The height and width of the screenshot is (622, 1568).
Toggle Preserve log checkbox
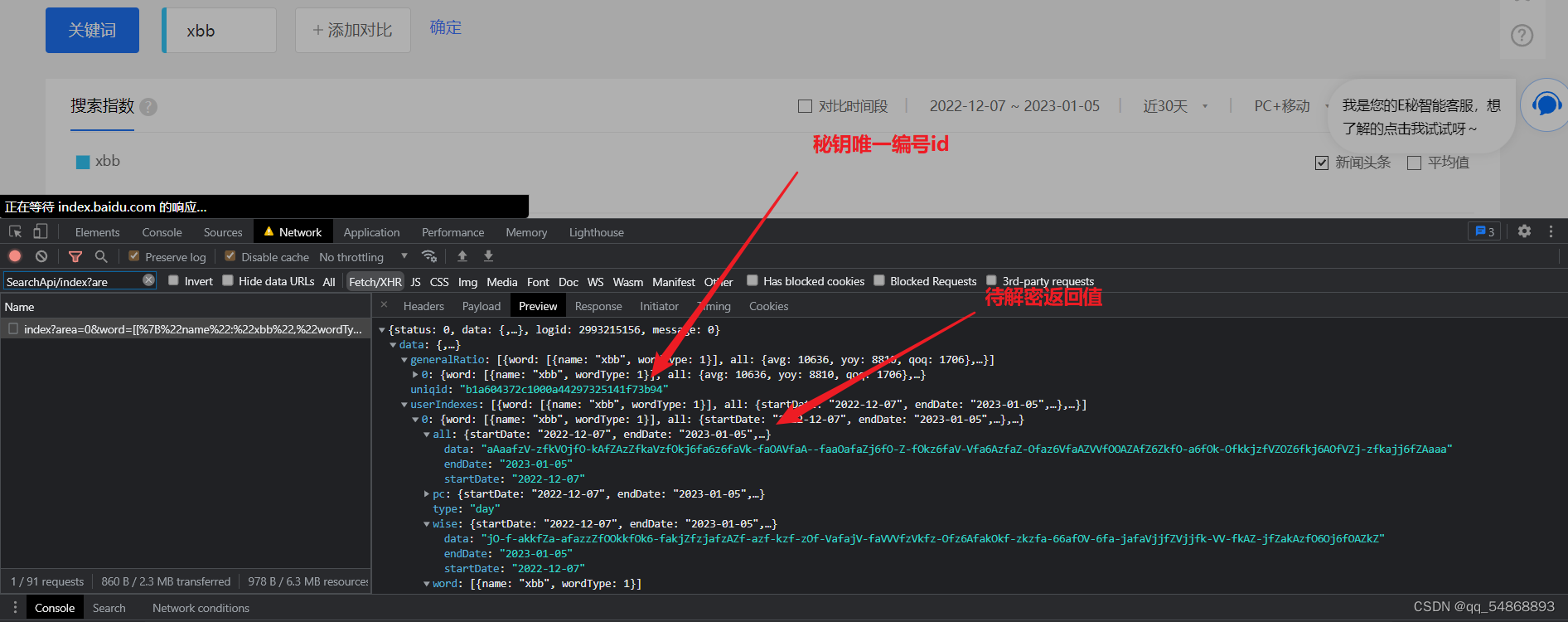(133, 256)
